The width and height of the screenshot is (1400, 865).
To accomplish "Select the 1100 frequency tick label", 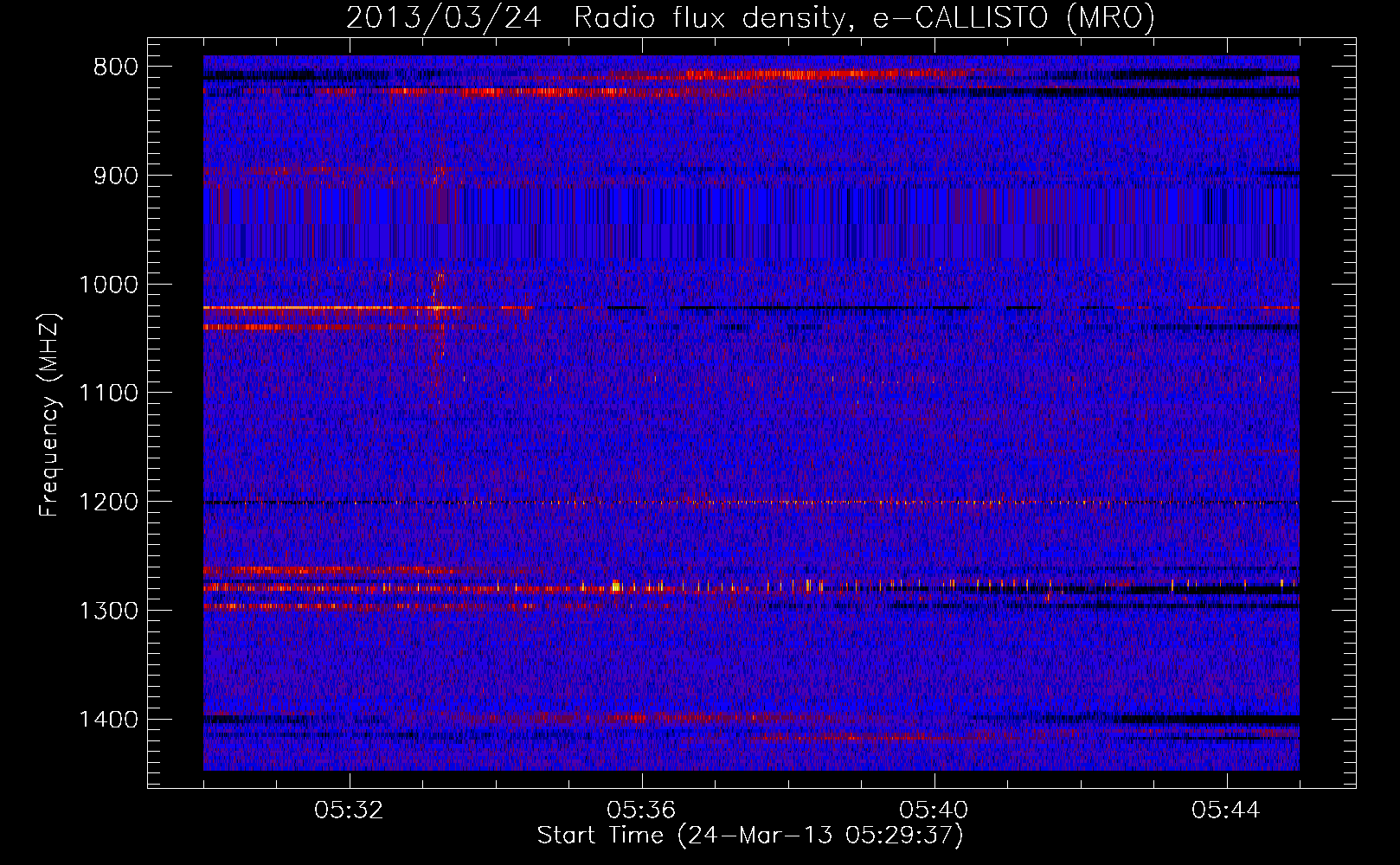I will (108, 394).
